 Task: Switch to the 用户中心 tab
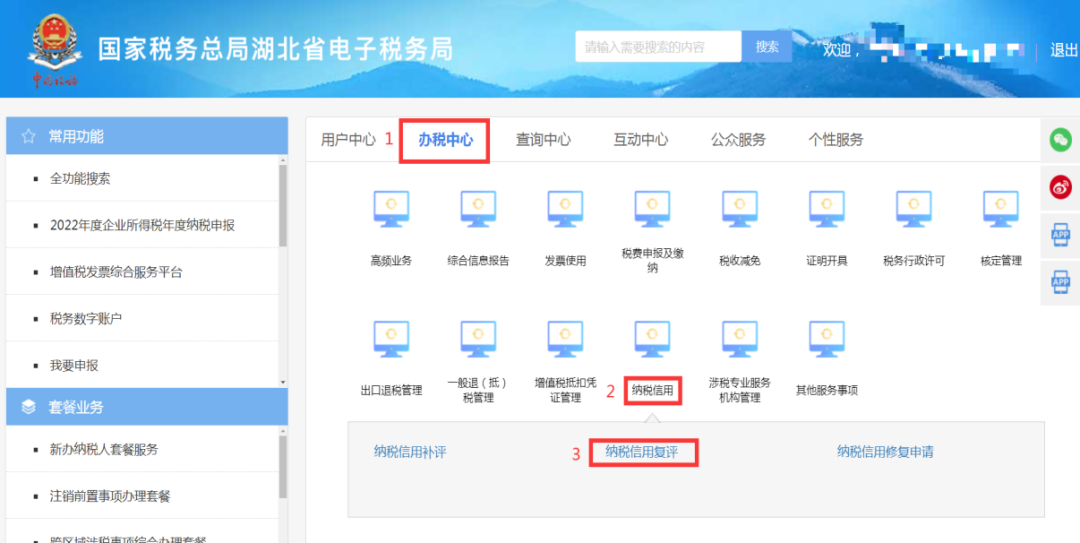pyautogui.click(x=349, y=140)
